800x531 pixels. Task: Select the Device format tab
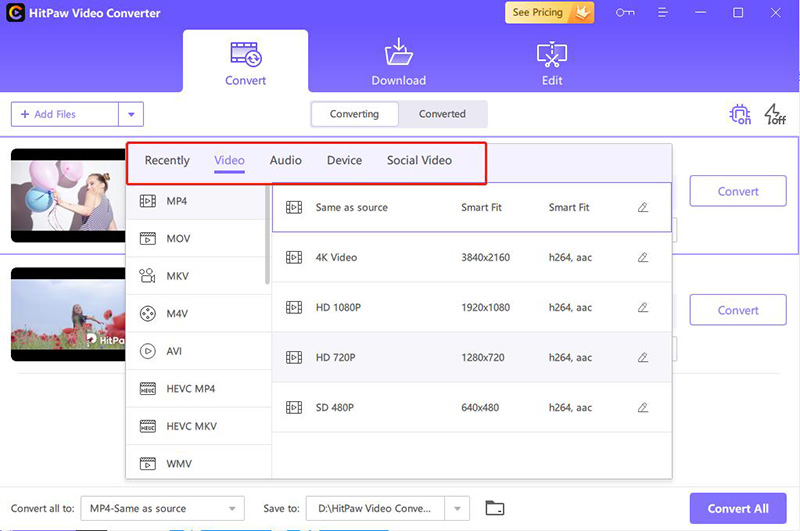[x=344, y=160]
